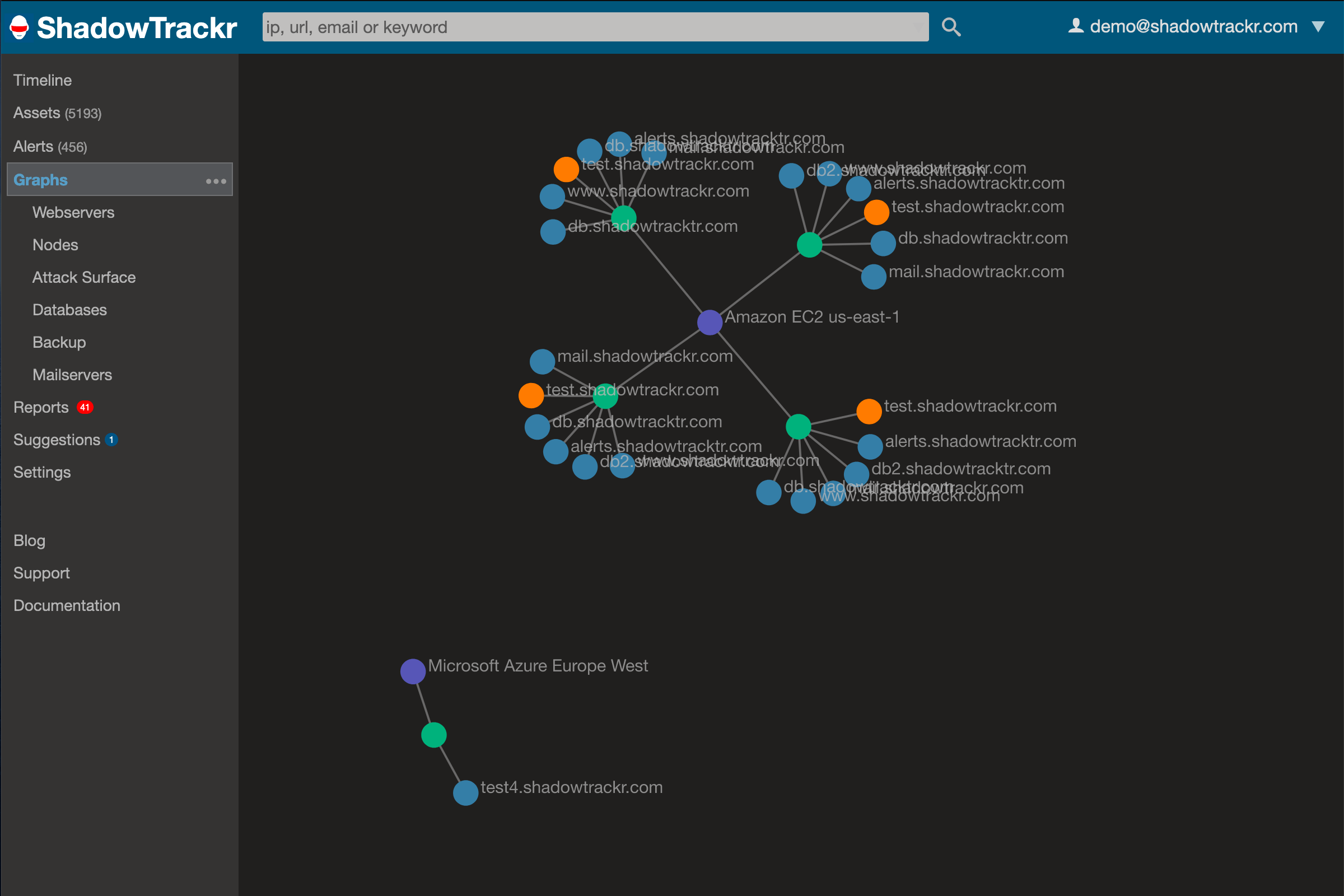Open the Documentation page

point(66,605)
